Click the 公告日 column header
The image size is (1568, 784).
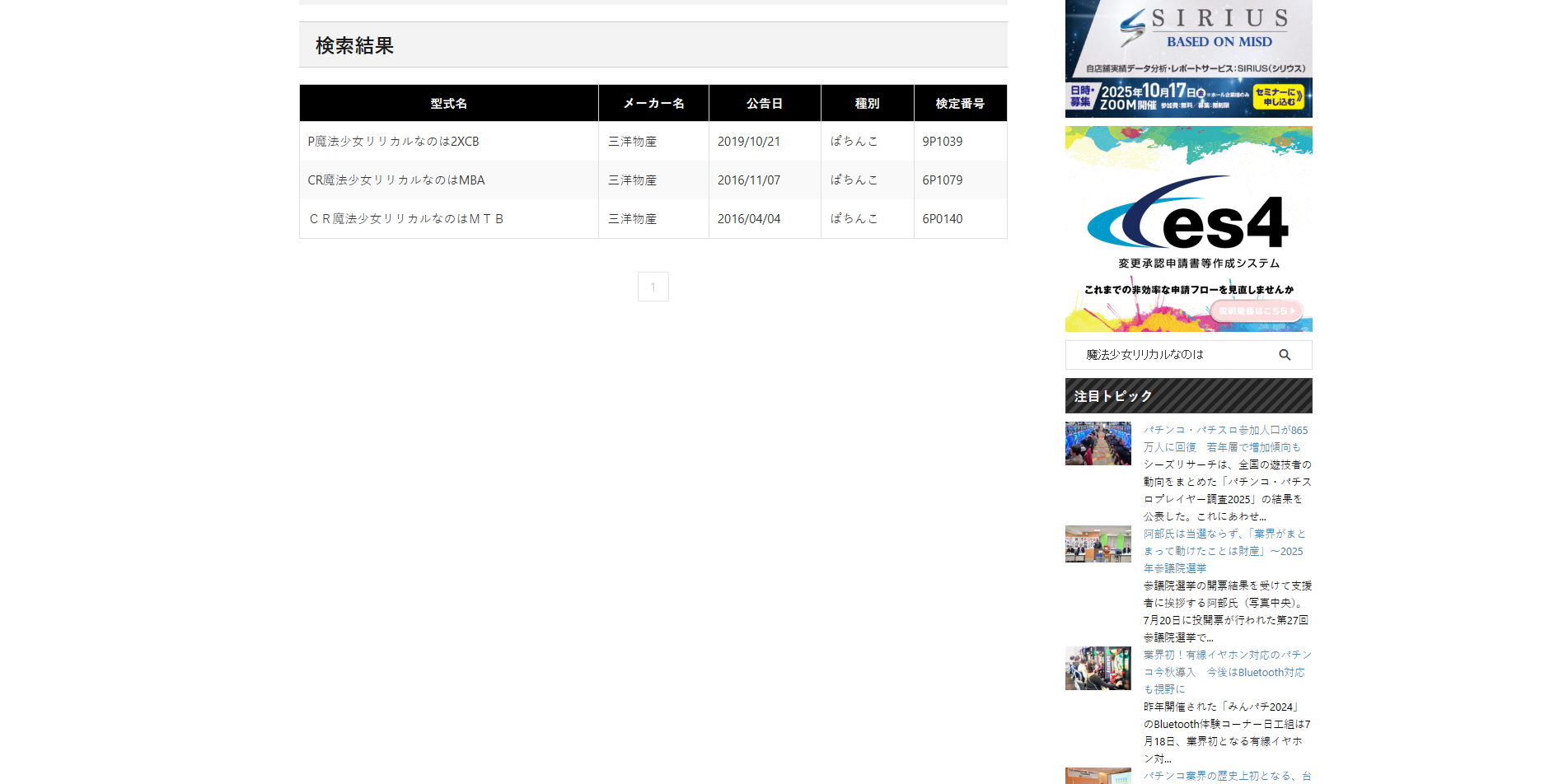(x=765, y=103)
